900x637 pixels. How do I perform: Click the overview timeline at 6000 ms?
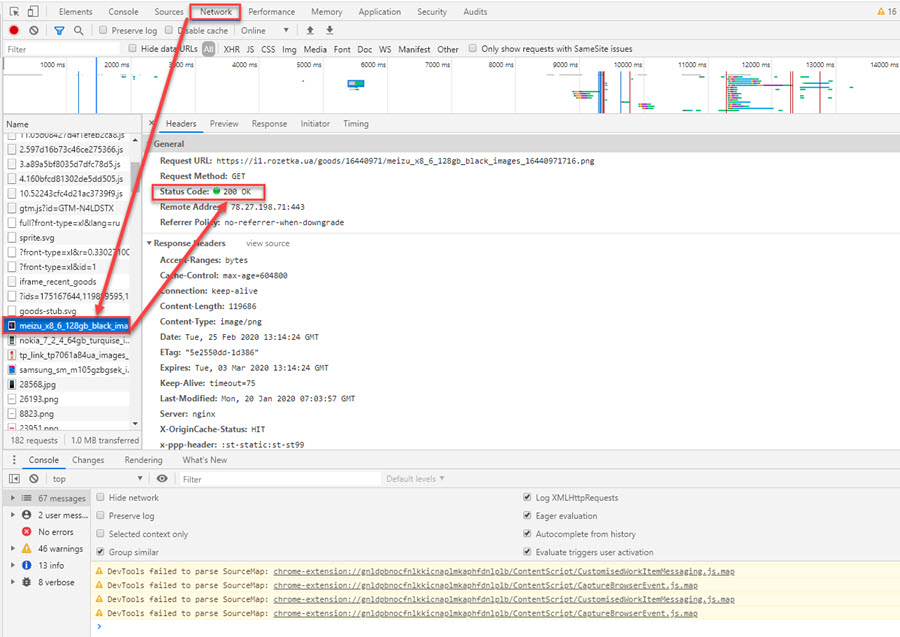tap(373, 65)
